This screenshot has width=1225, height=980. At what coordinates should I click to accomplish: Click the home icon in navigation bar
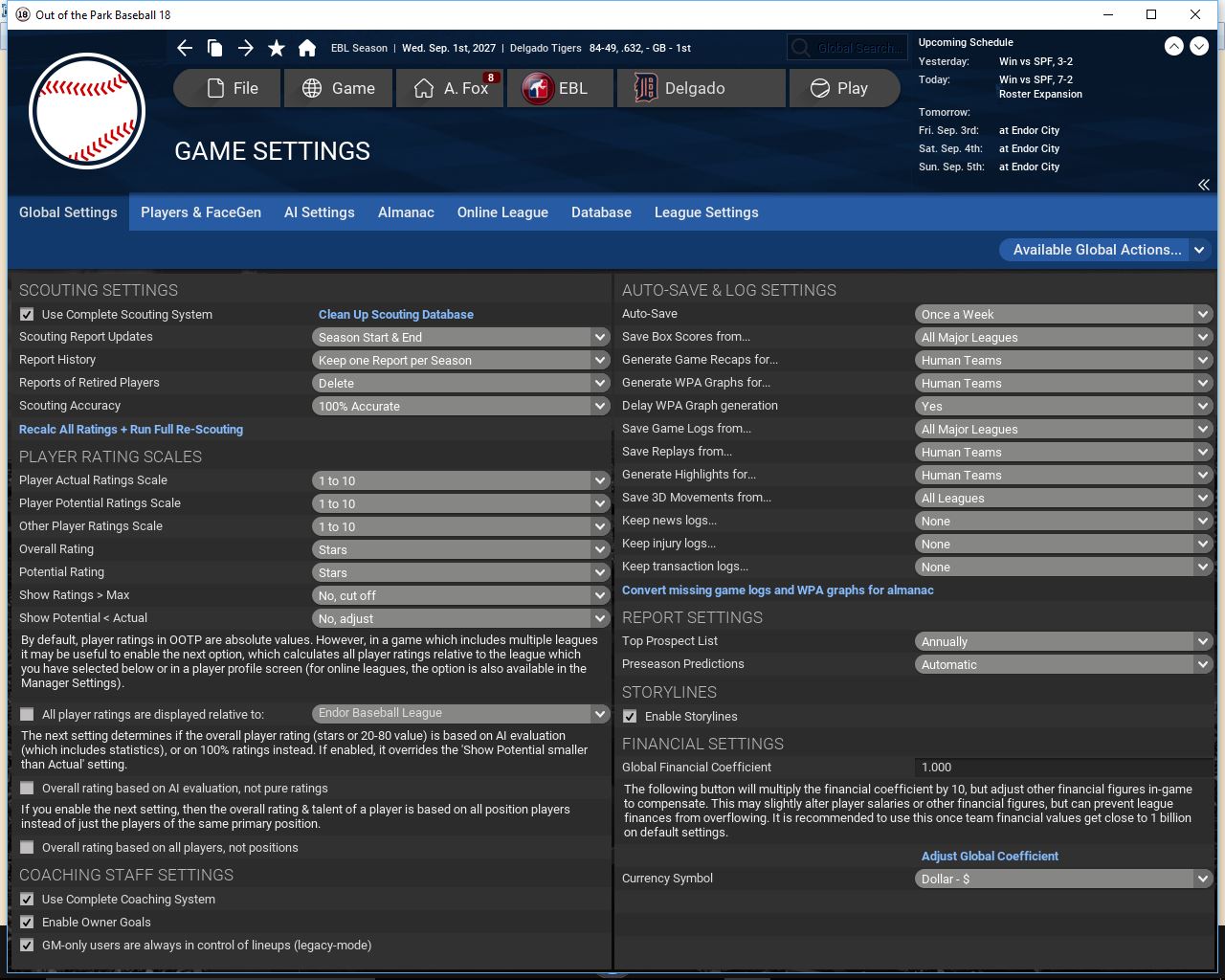click(307, 48)
